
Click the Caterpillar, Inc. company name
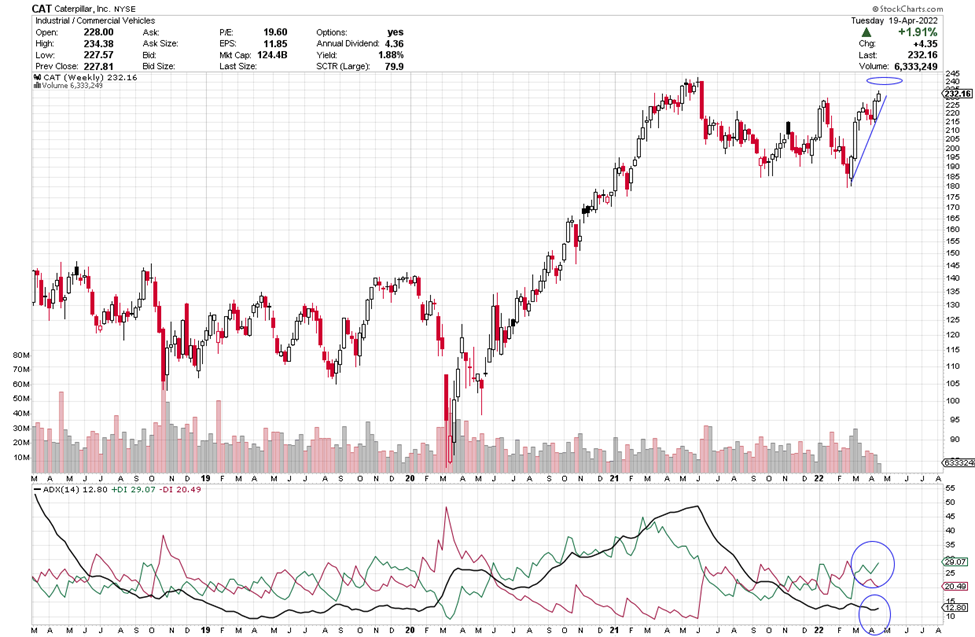pos(82,9)
